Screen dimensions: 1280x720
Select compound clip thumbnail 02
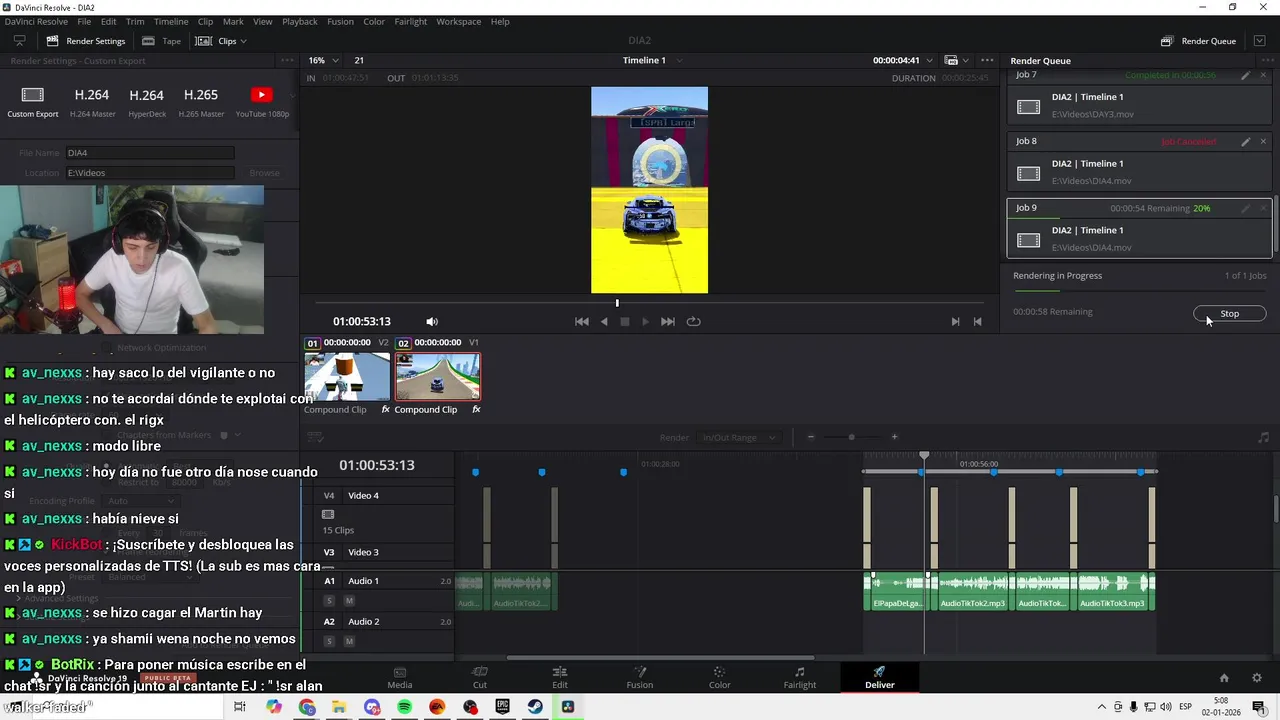(437, 376)
